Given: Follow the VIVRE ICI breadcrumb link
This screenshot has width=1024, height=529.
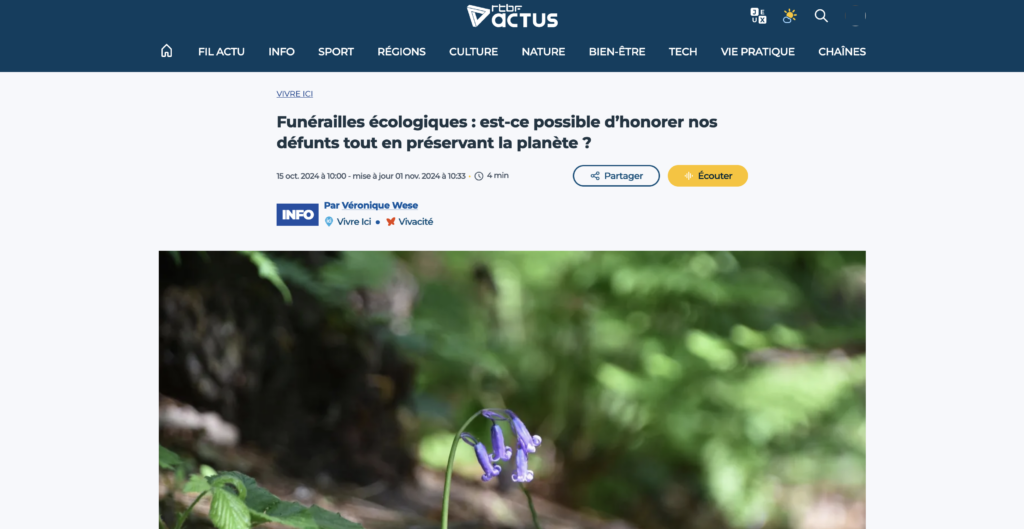Looking at the screenshot, I should 295,93.
